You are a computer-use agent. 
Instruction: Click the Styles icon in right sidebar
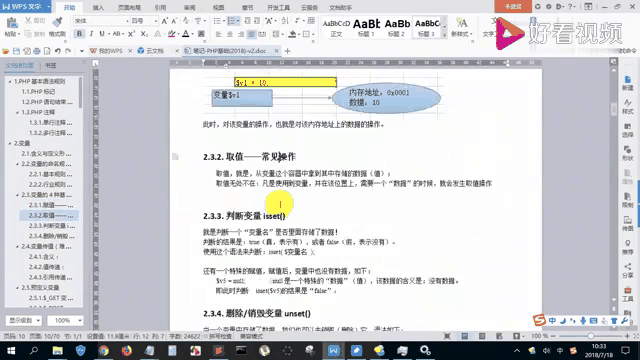pos(628,102)
